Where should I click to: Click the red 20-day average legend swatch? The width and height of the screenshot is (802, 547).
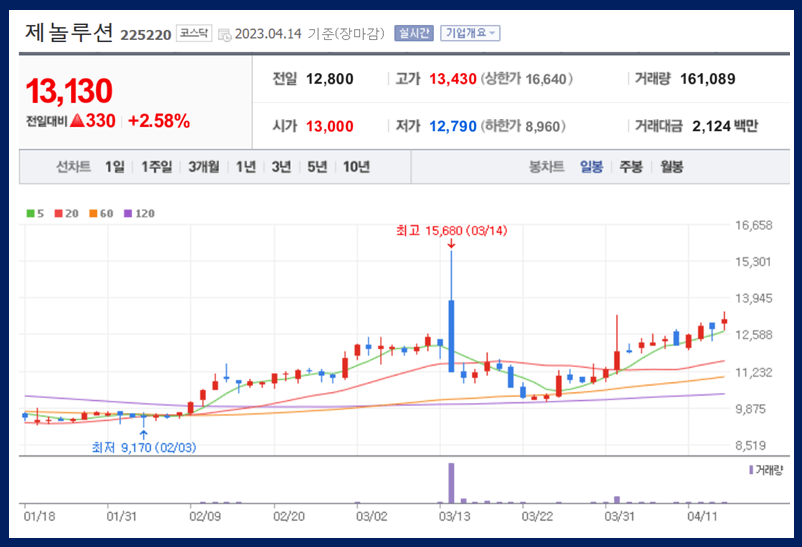(58, 213)
